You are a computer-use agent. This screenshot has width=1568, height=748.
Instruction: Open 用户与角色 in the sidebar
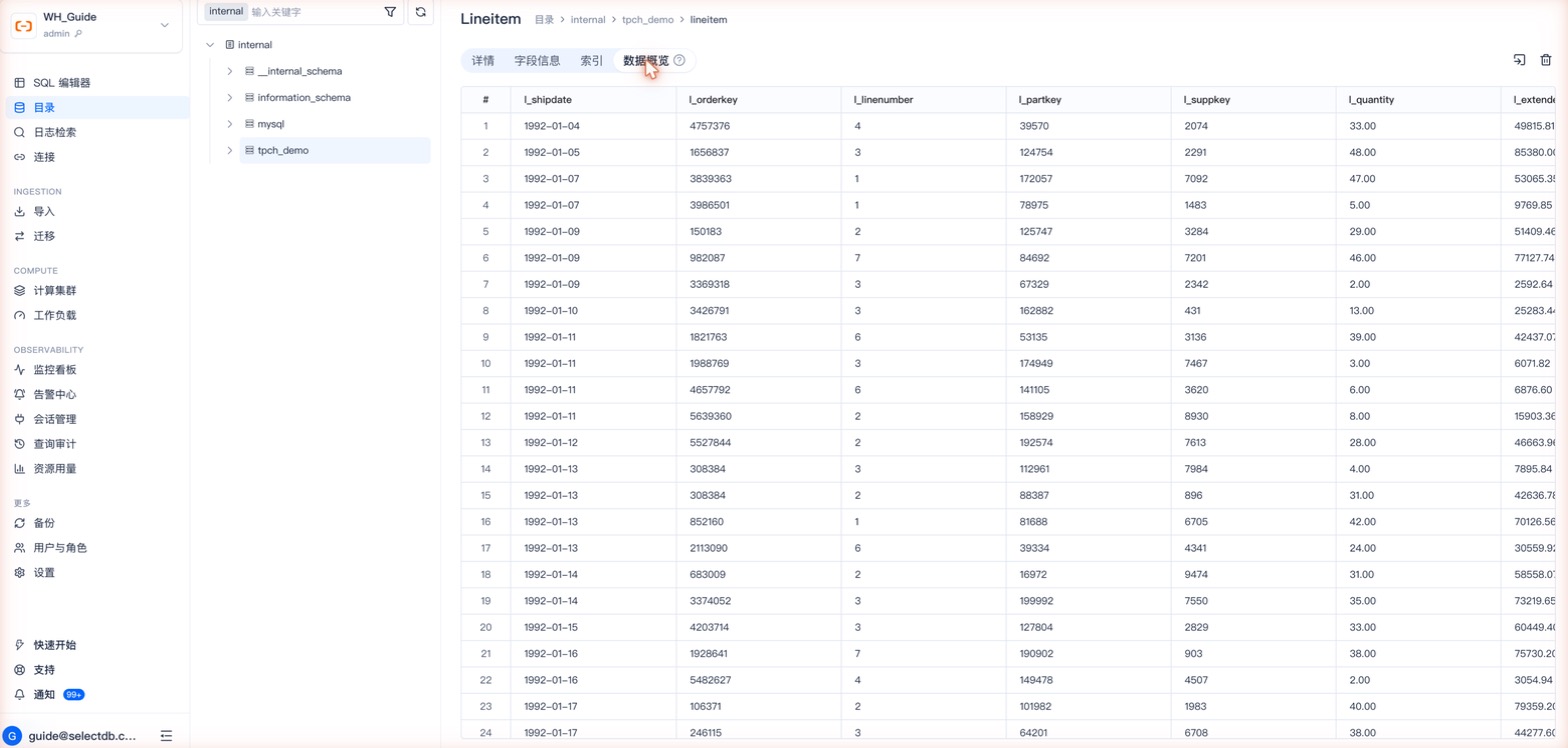coord(60,548)
